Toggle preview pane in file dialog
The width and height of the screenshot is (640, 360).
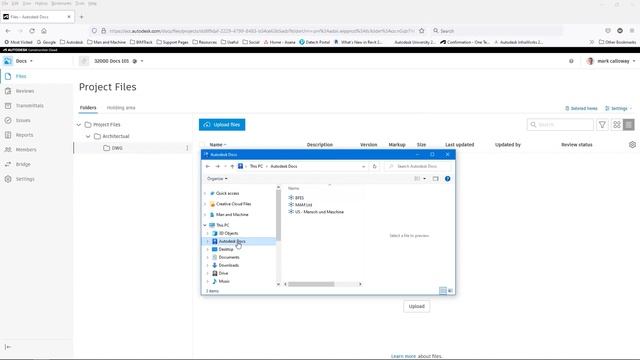[436, 179]
